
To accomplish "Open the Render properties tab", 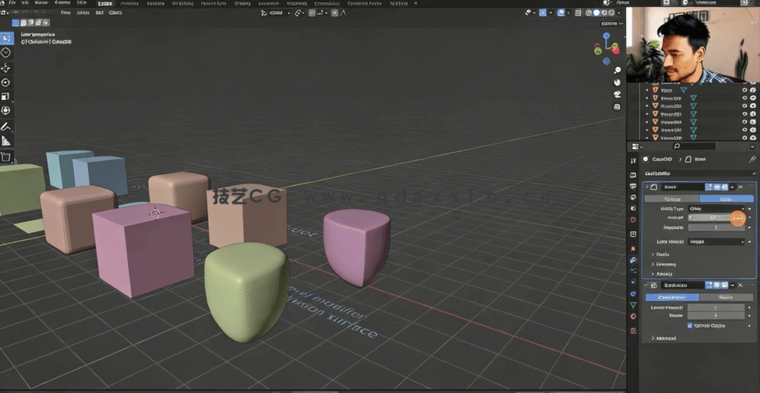I will coord(633,174).
